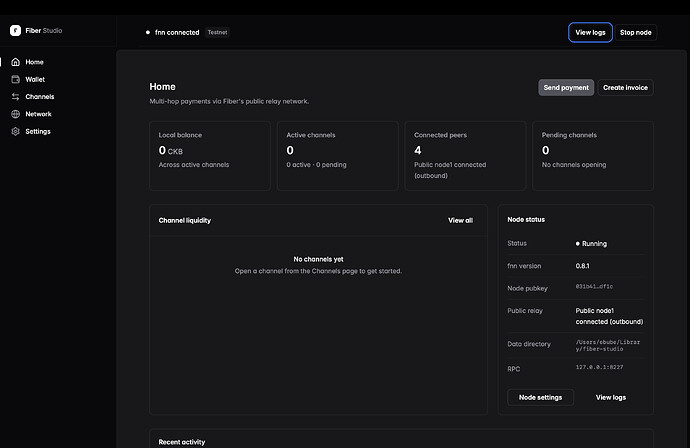
Task: Click the "Multi-hop payments" subtitle text
Action: tap(229, 101)
